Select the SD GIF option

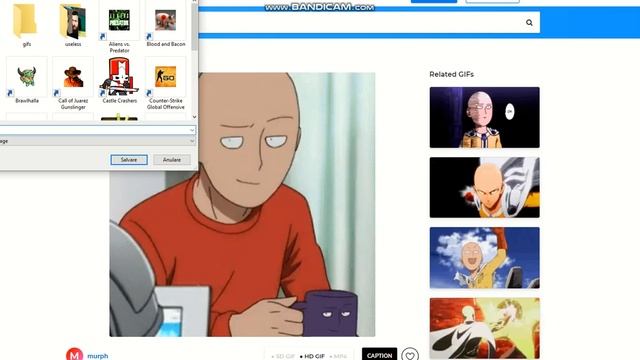[283, 356]
